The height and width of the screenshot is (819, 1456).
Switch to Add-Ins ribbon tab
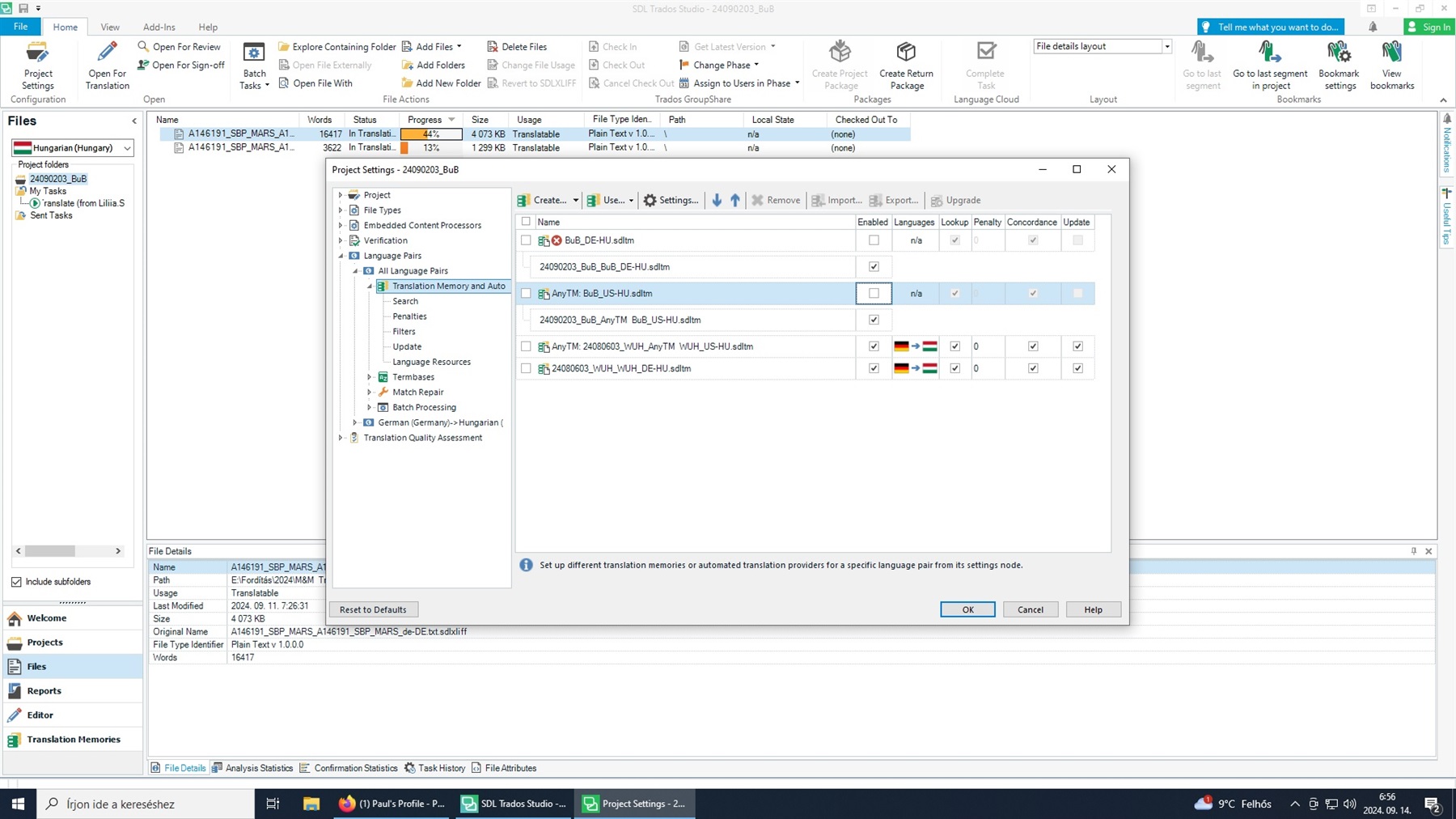[159, 27]
